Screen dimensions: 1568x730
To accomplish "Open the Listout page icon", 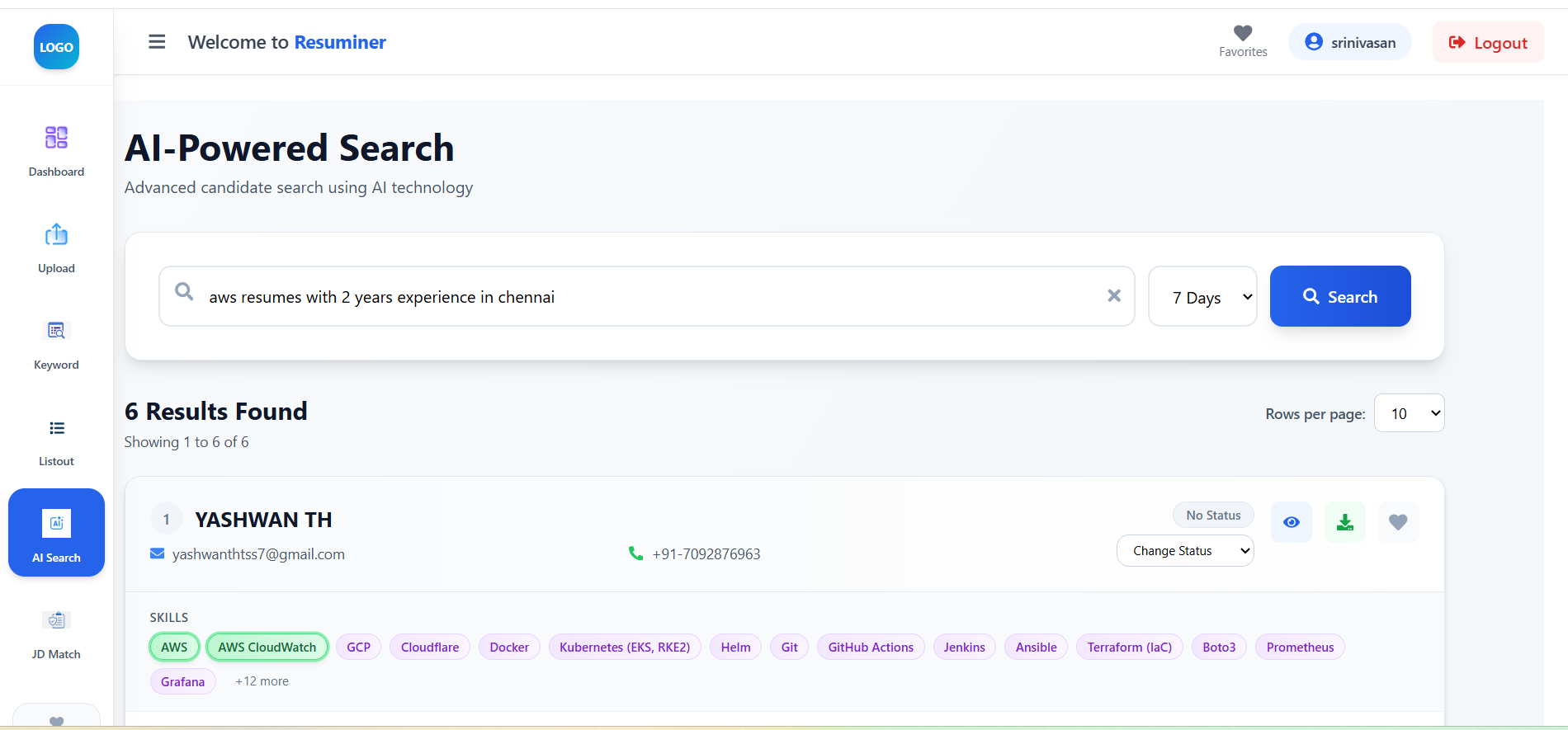I will (x=56, y=427).
